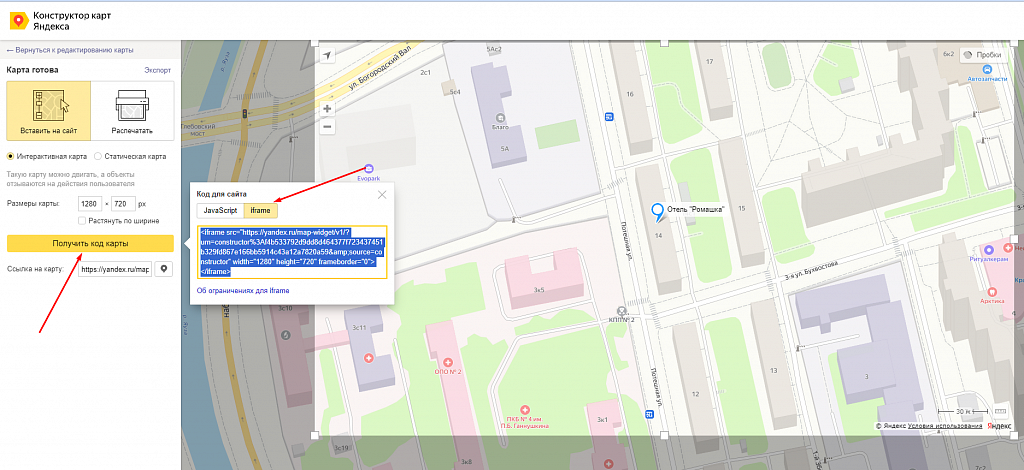Viewport: 1024px width, 470px height.
Task: Click the map width field showing 1280
Action: (x=89, y=204)
